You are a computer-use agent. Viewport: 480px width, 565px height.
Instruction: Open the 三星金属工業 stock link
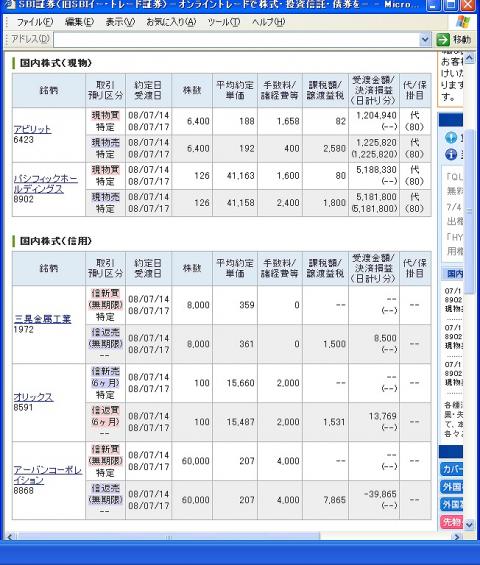coord(43,319)
